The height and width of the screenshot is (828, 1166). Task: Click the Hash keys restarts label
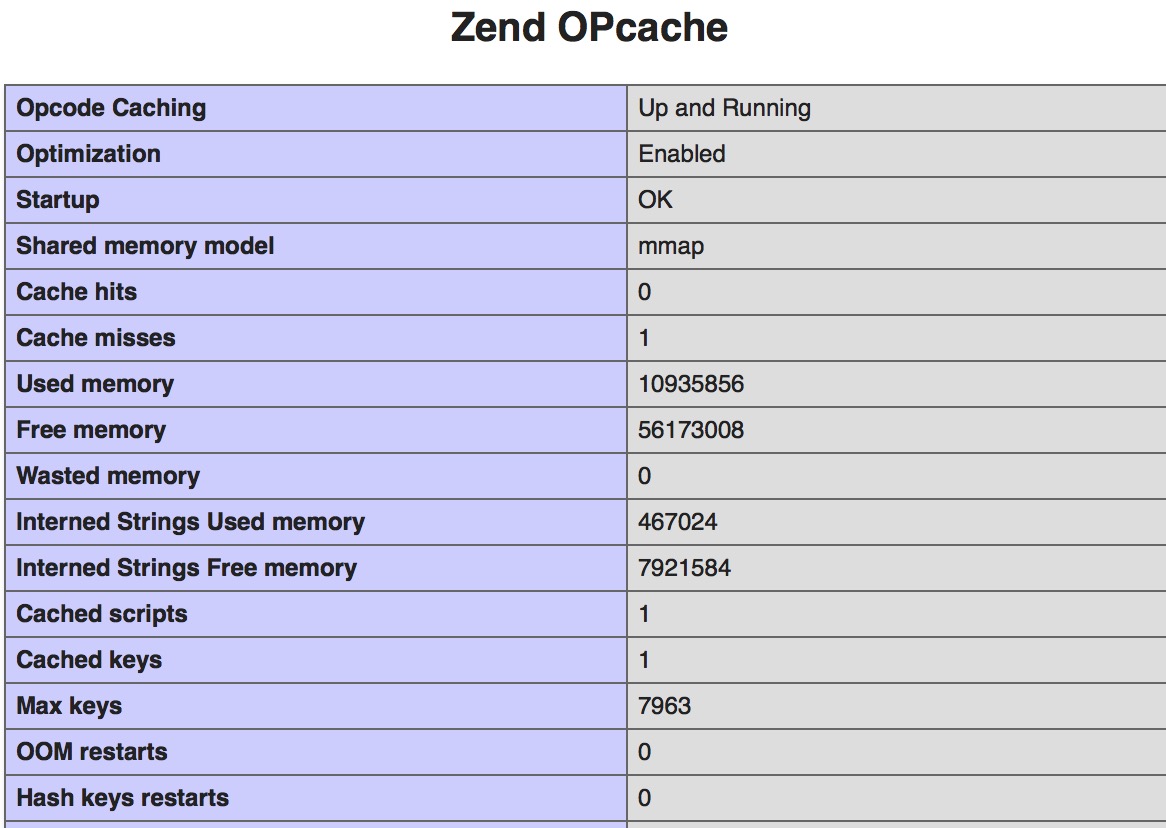(x=123, y=798)
